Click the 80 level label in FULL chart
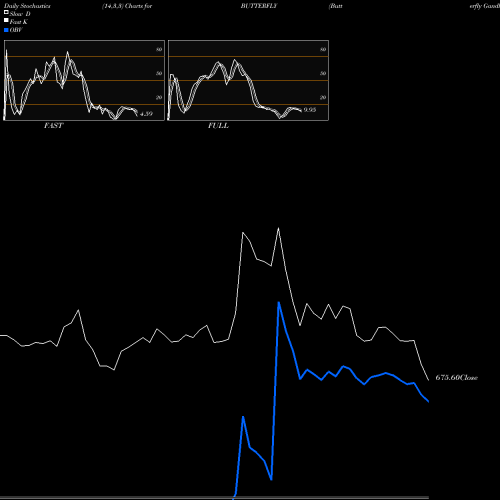Viewport: 500px width, 500px height. click(x=323, y=49)
